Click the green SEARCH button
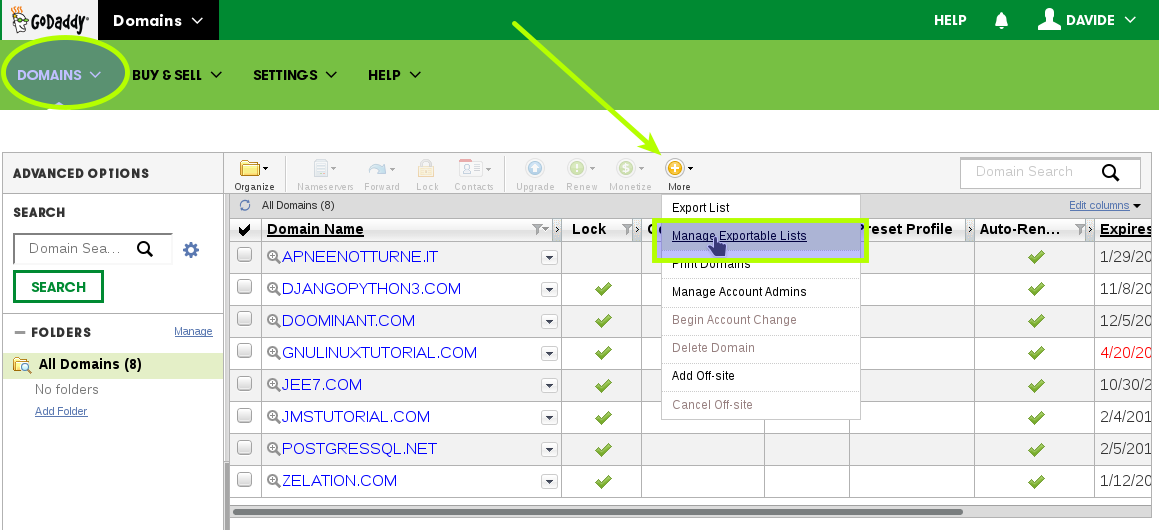The image size is (1159, 530). (x=58, y=287)
